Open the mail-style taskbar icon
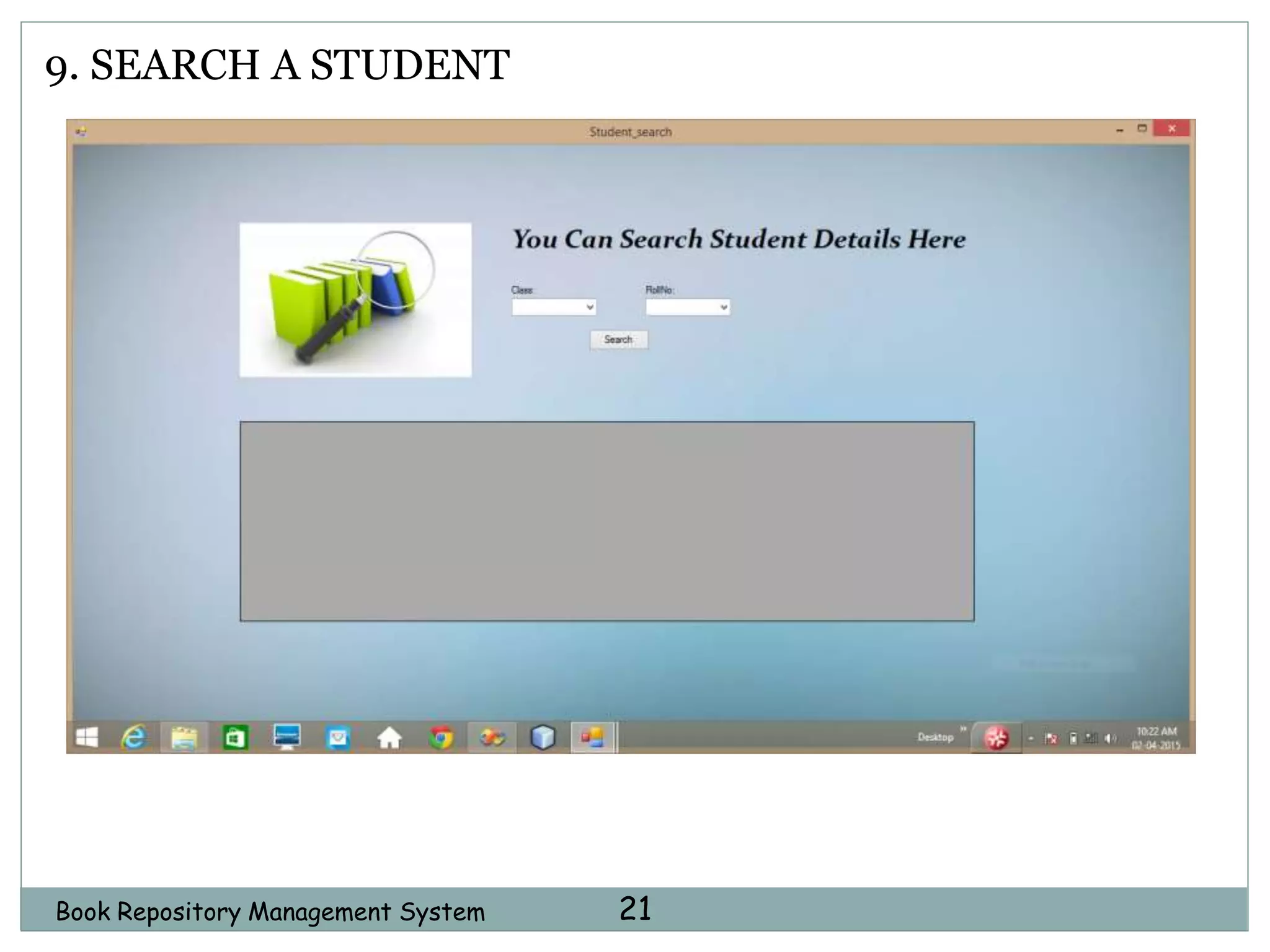1270x952 pixels. pos(338,738)
